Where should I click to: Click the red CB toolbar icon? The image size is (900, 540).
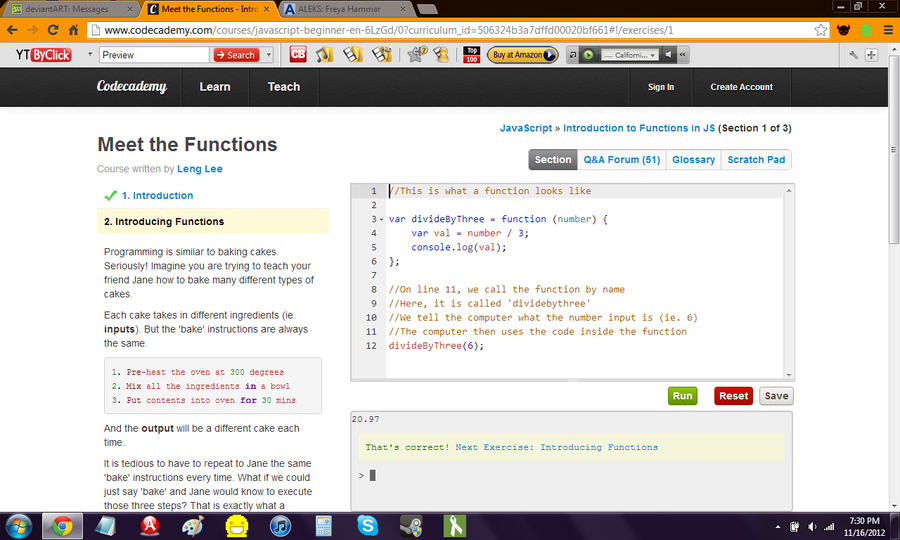(298, 55)
